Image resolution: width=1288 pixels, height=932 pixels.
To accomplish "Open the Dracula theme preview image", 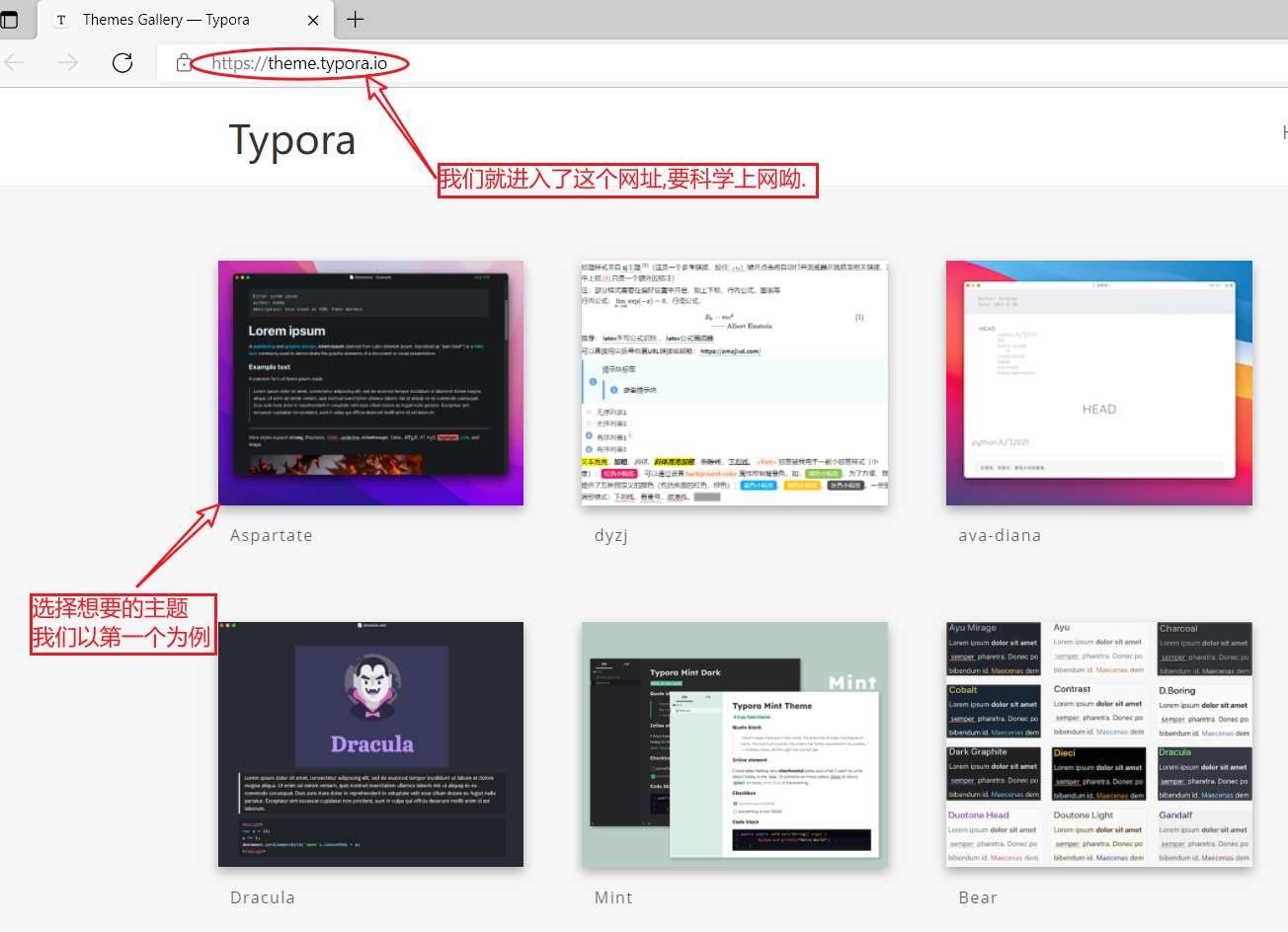I will [370, 744].
